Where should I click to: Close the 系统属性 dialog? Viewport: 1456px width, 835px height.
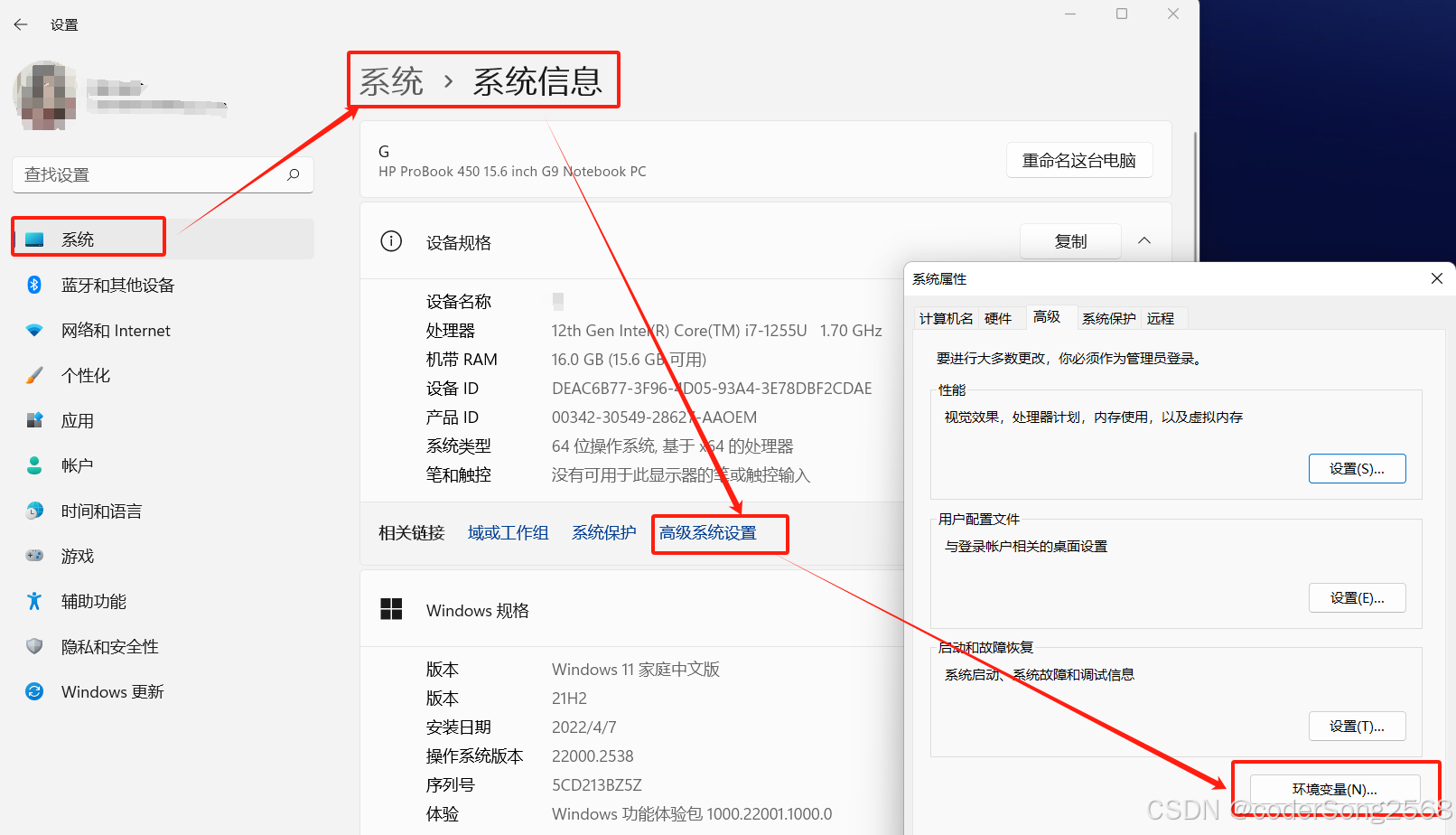[x=1437, y=278]
